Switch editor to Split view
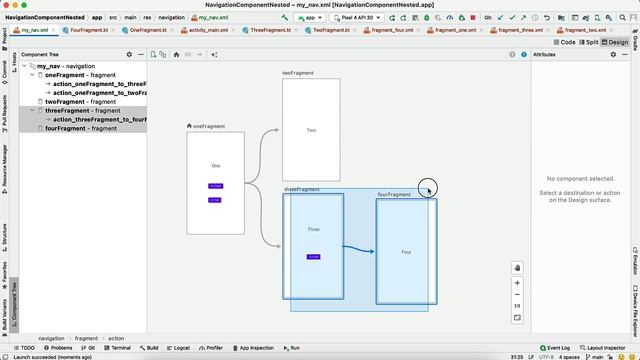 (589, 42)
